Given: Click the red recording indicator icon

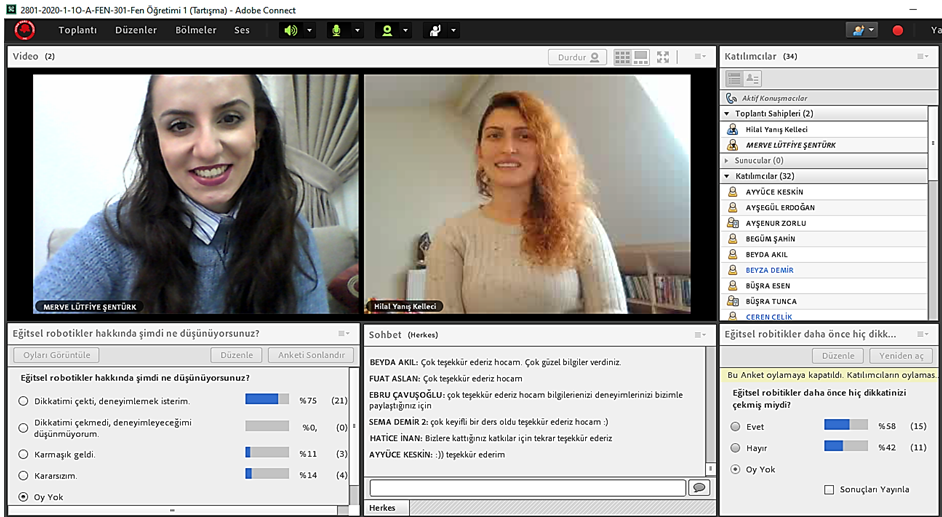Looking at the screenshot, I should click(897, 30).
